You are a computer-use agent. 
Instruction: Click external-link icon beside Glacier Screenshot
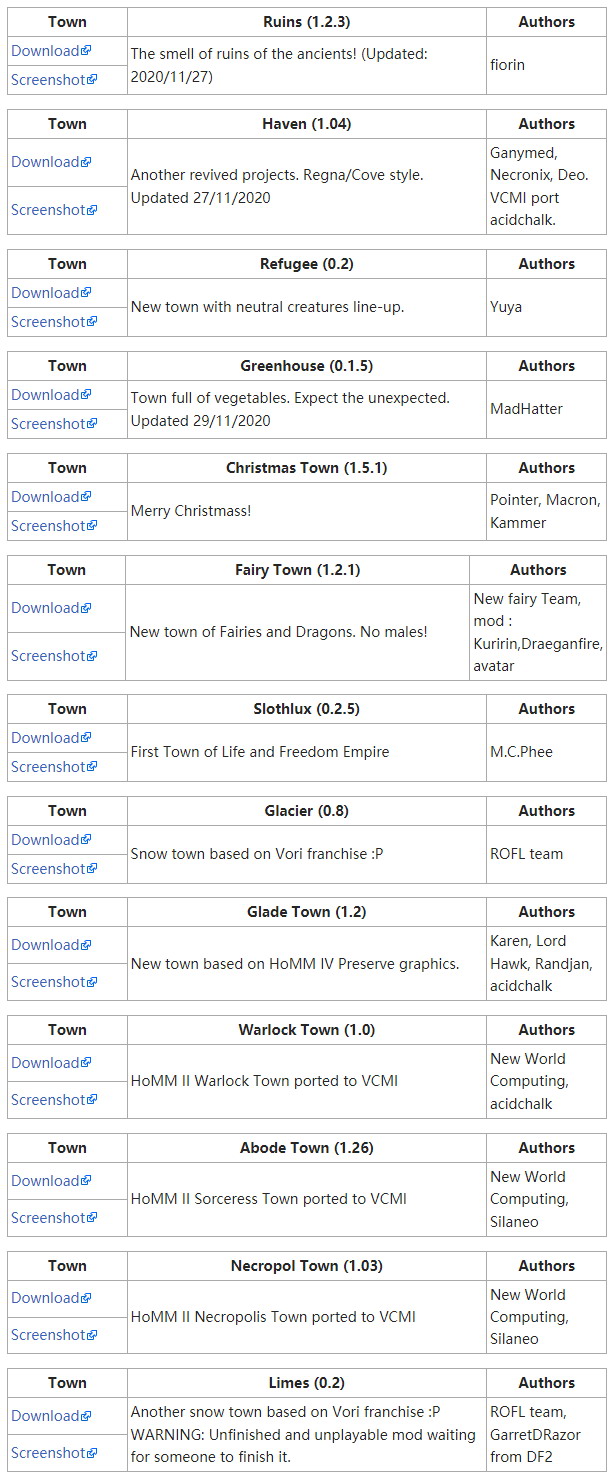pyautogui.click(x=92, y=869)
